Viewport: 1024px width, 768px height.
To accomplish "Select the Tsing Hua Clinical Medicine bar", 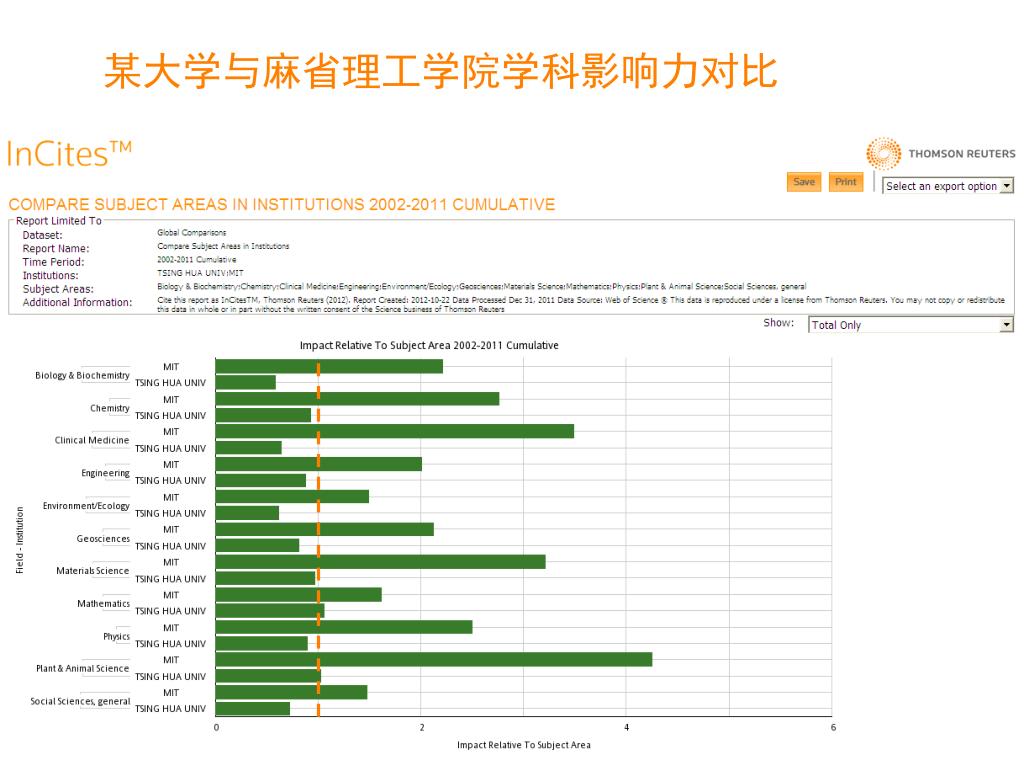I will pos(248,447).
